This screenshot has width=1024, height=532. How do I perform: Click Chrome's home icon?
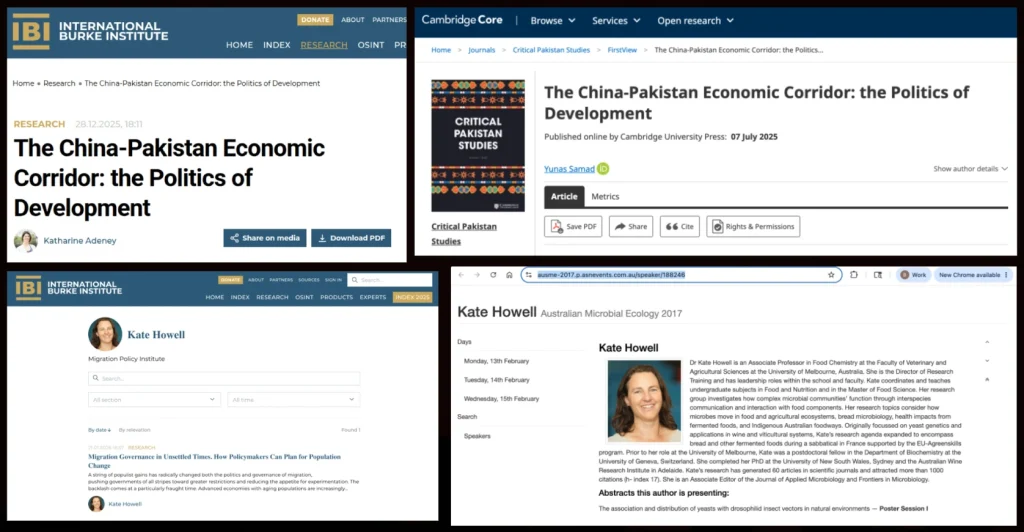[x=509, y=275]
